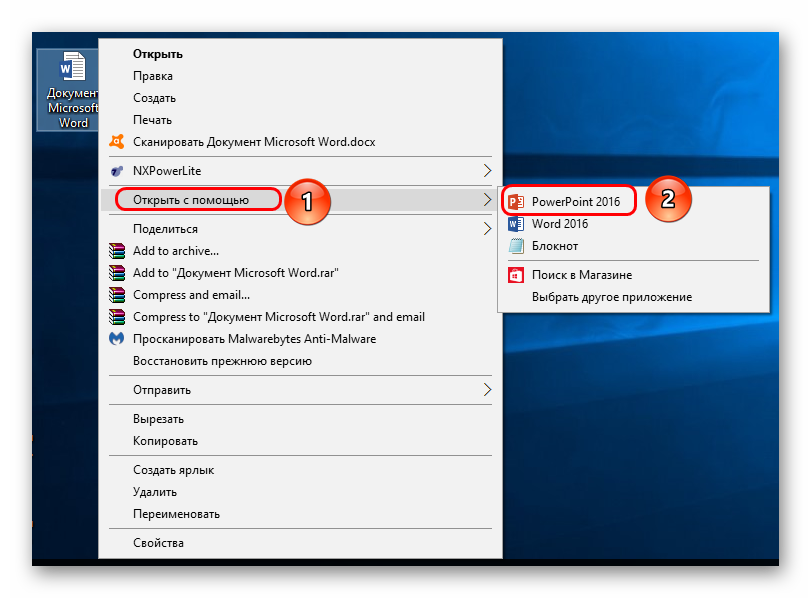The image size is (811, 598).
Task: Expand the Отправить submenu arrow
Action: 487,390
